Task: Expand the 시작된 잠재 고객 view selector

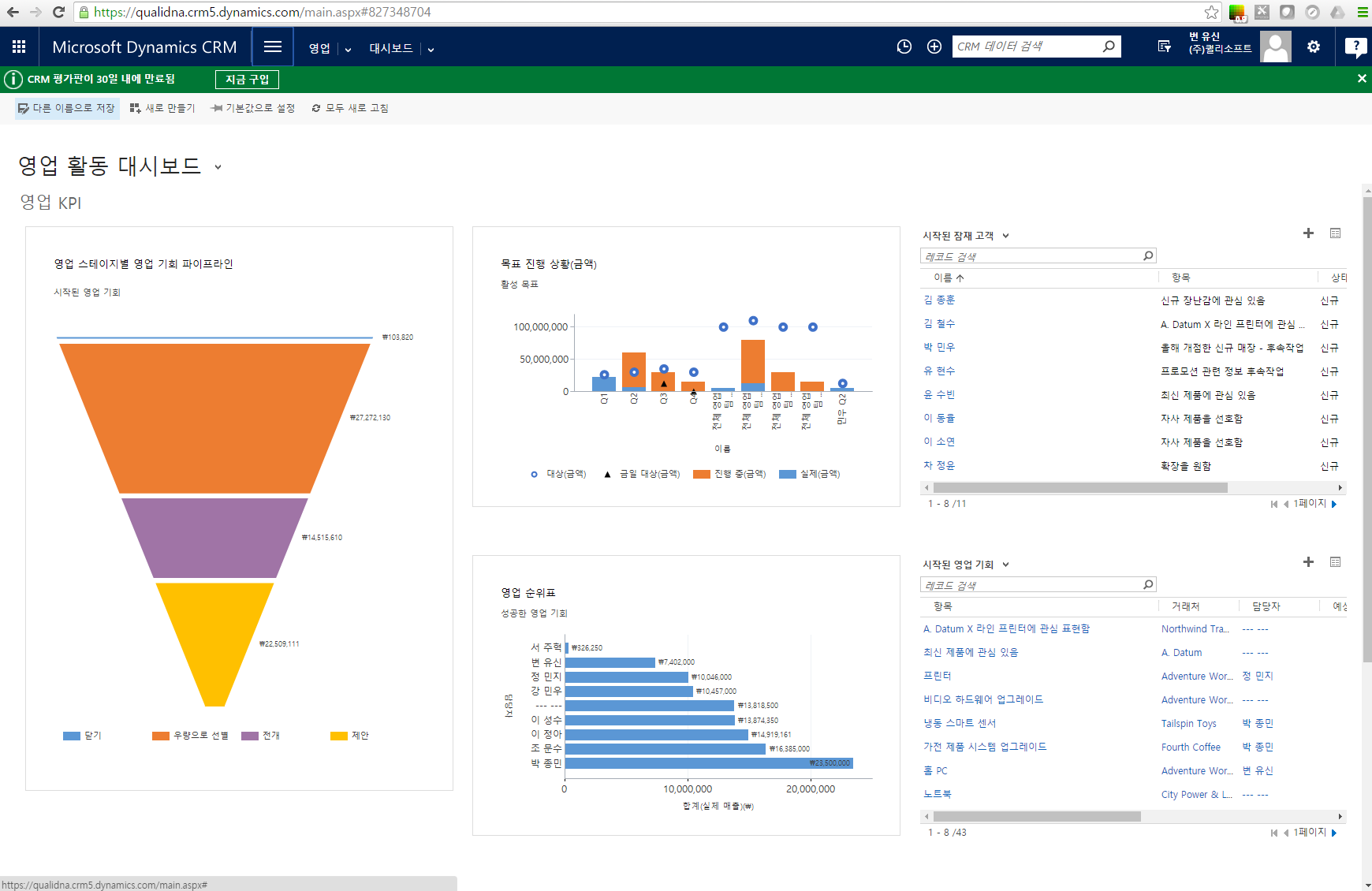Action: pos(1005,236)
